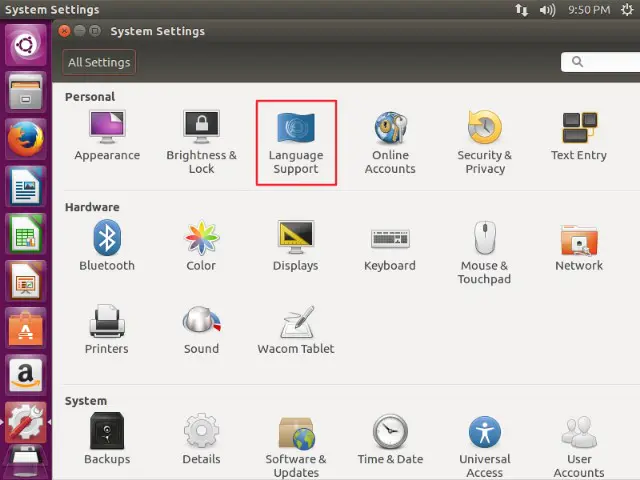
Task: Click System Settings wrench launcher icon
Action: 26,422
